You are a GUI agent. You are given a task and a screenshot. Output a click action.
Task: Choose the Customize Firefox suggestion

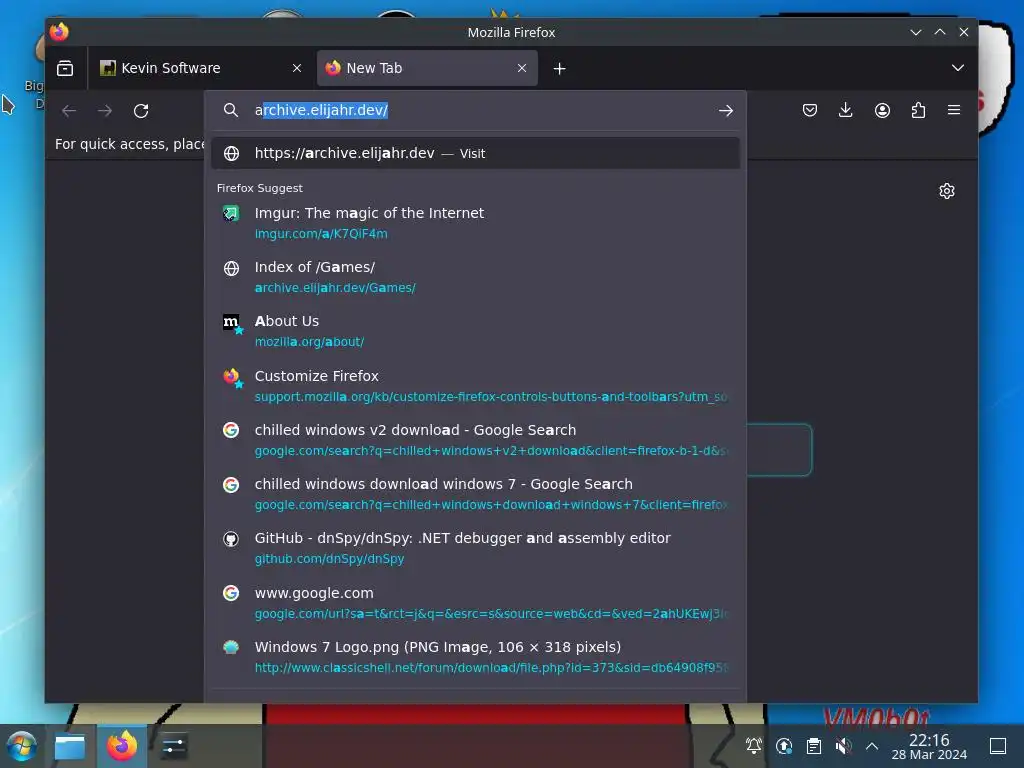475,386
